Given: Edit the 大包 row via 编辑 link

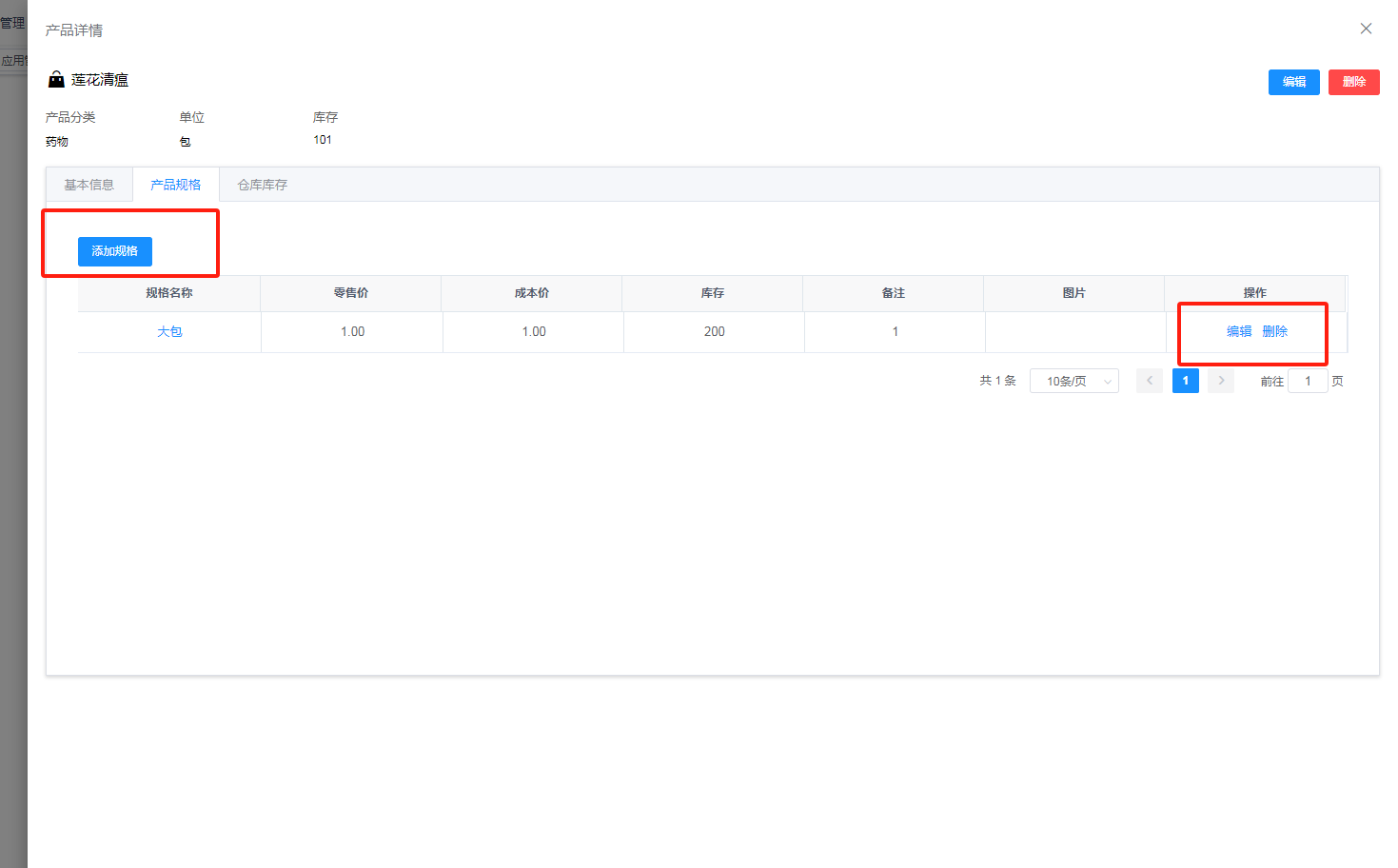Looking at the screenshot, I should click(1239, 331).
